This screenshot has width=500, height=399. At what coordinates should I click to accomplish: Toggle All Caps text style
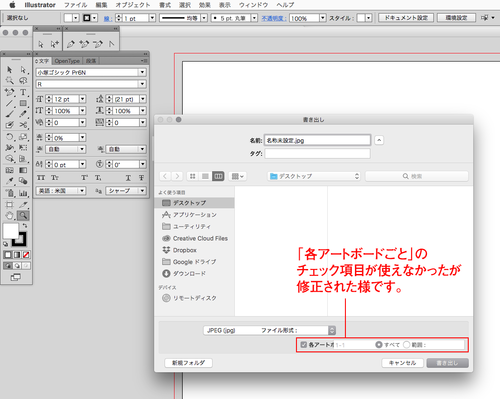click(x=41, y=178)
